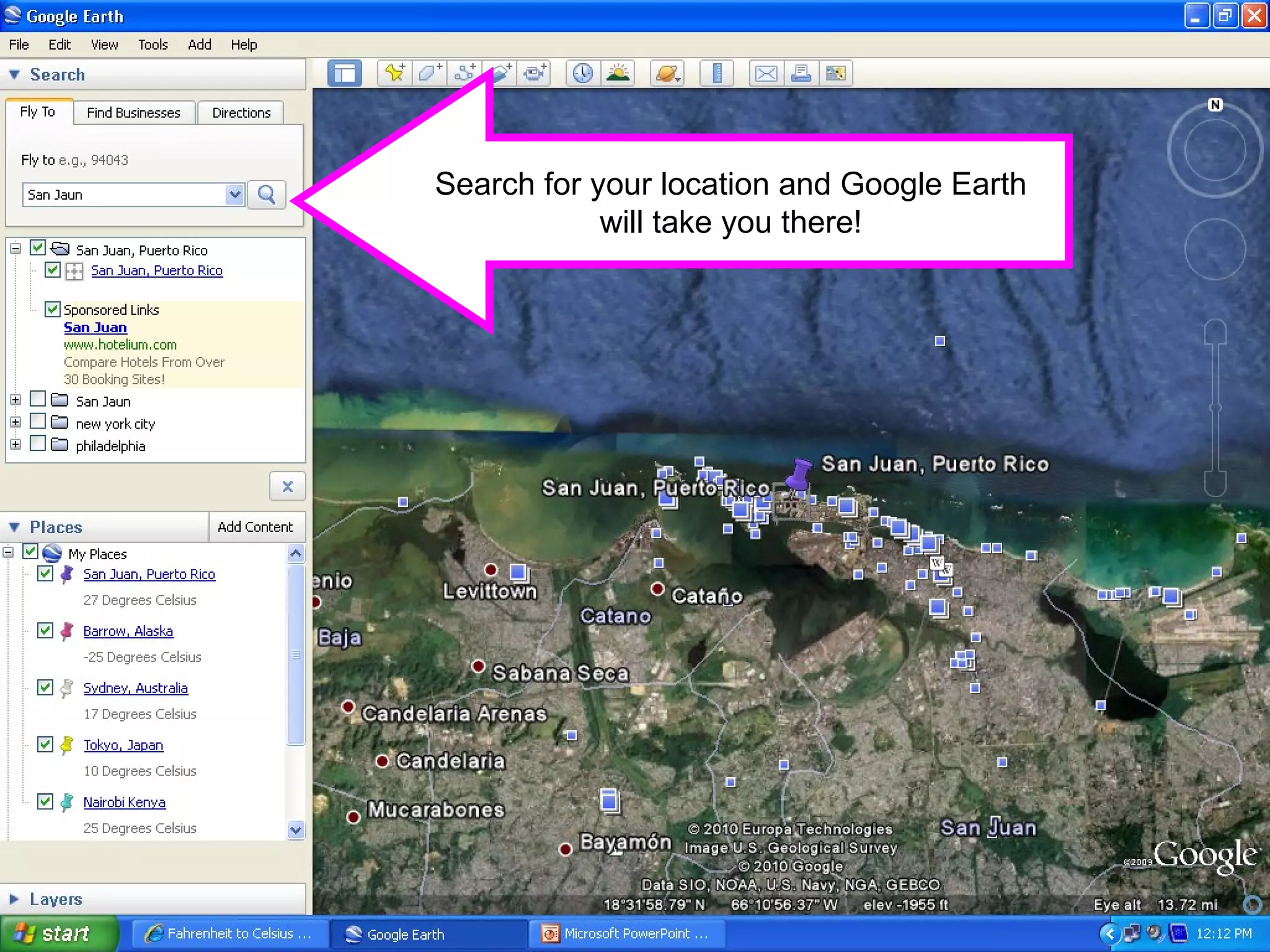The image size is (1270, 952).
Task: Uncheck San Juan, Puerto Rico results folder
Action: [x=38, y=248]
